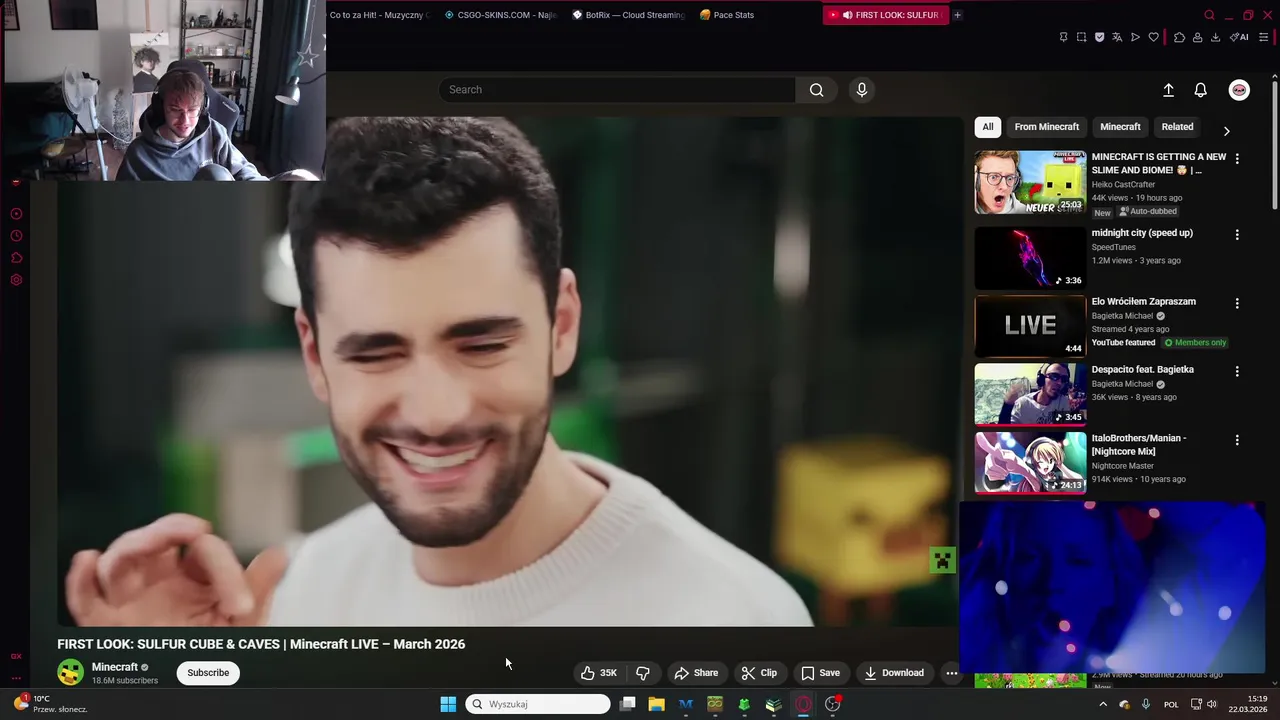Open the Minecraft channel avatar

click(x=70, y=673)
